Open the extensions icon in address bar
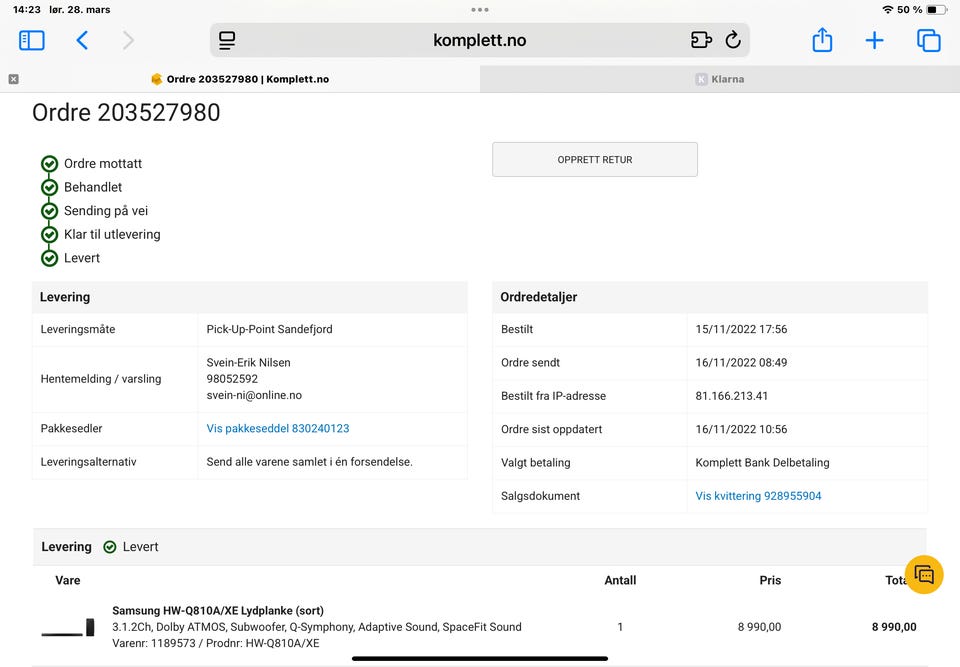960x667 pixels. pyautogui.click(x=701, y=40)
